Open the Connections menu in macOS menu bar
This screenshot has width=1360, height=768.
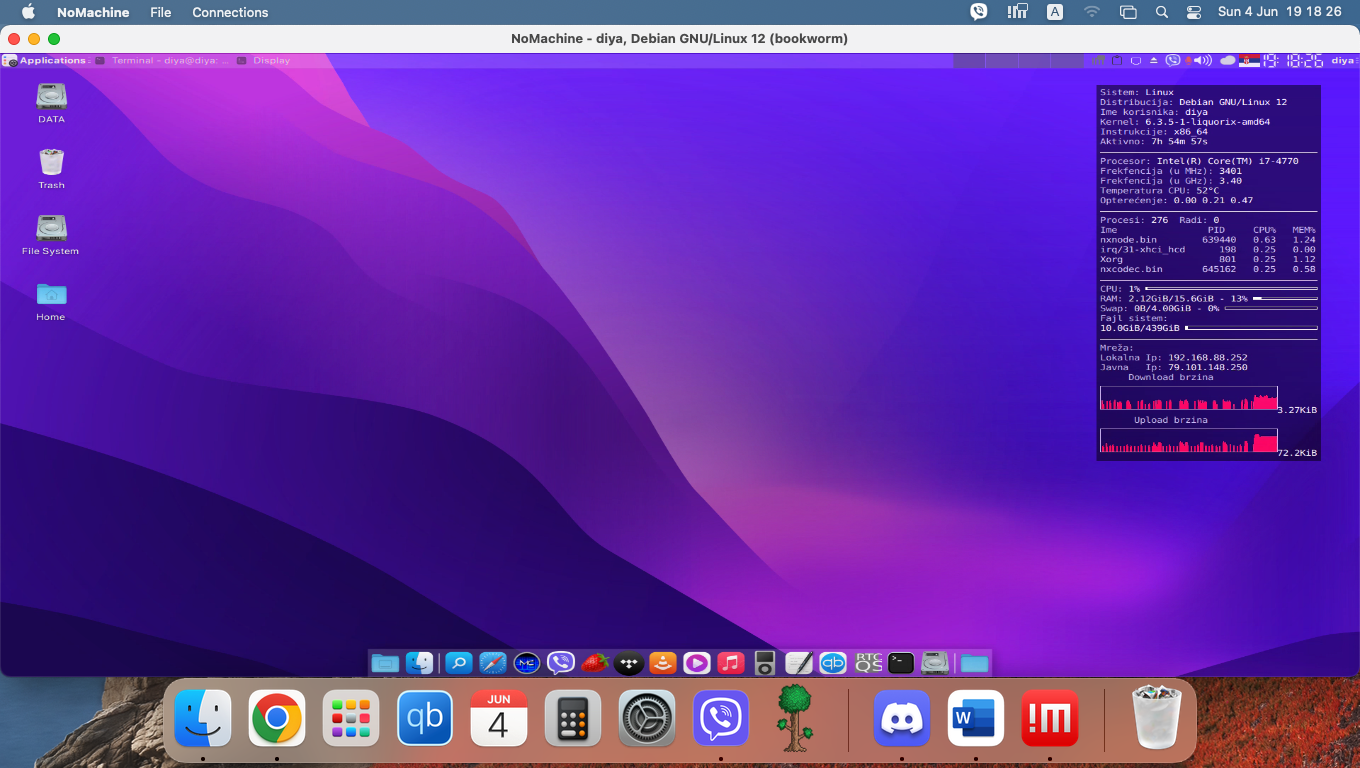point(230,12)
